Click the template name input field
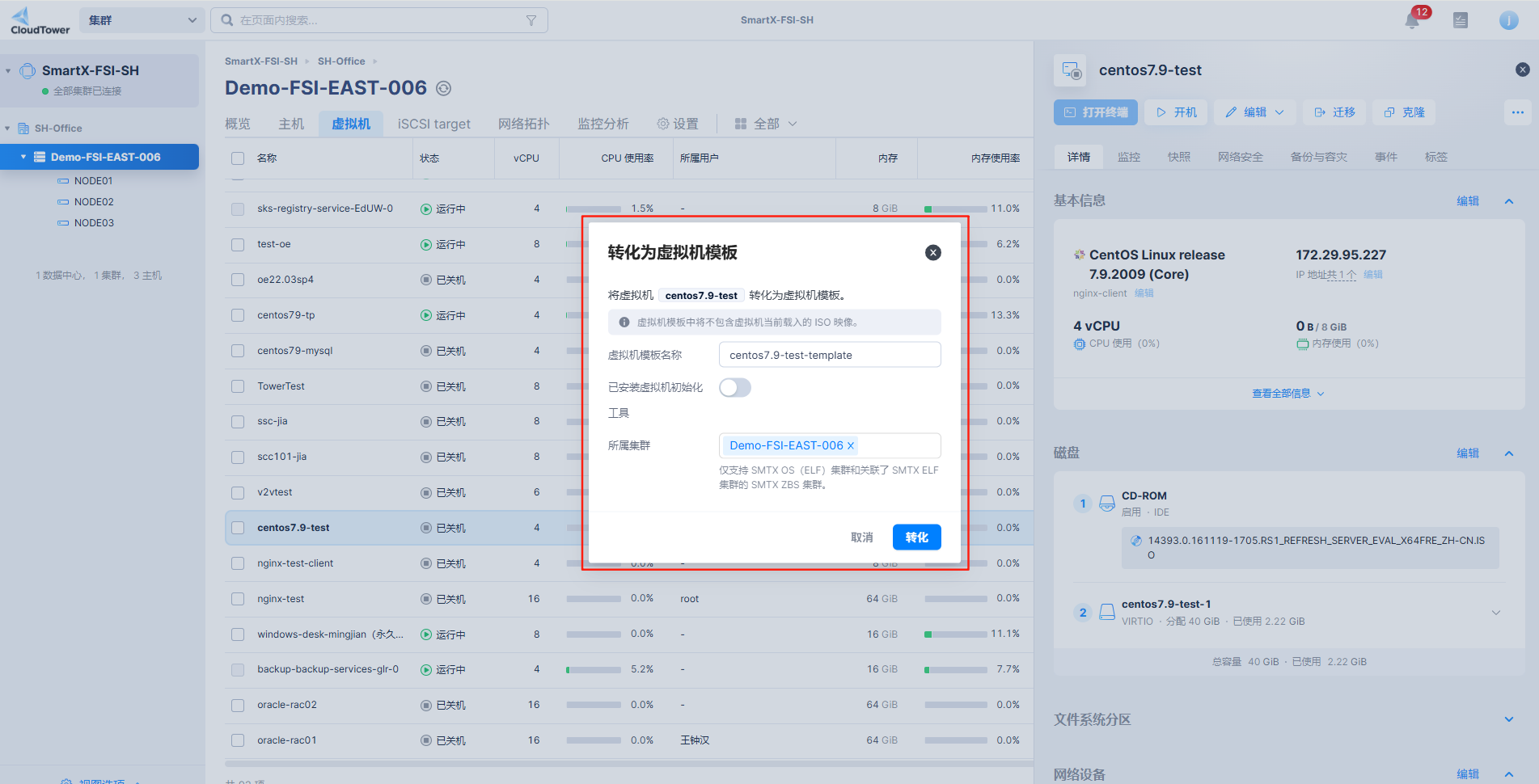The width and height of the screenshot is (1539, 784). pyautogui.click(x=830, y=355)
